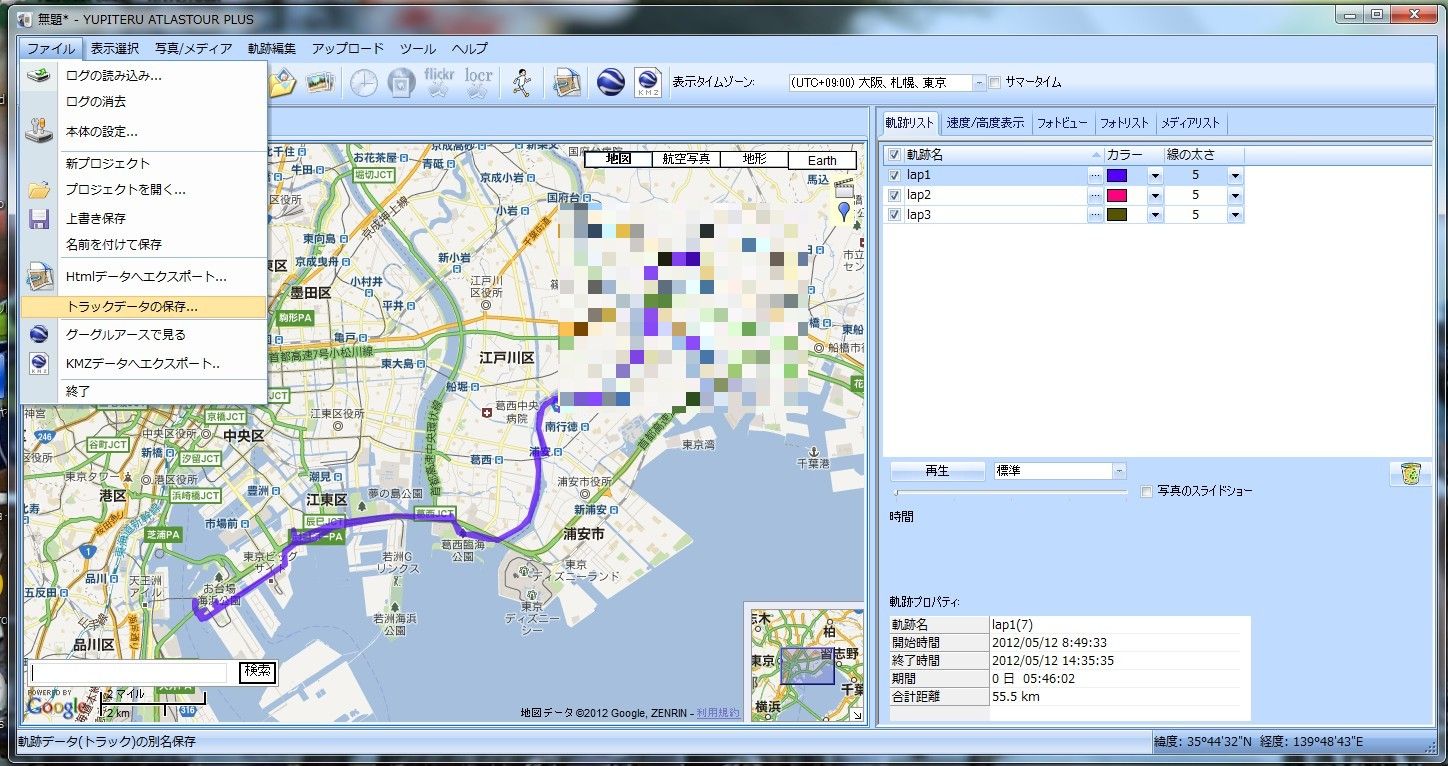
Task: Switch map to 航空写真 view
Action: [686, 159]
